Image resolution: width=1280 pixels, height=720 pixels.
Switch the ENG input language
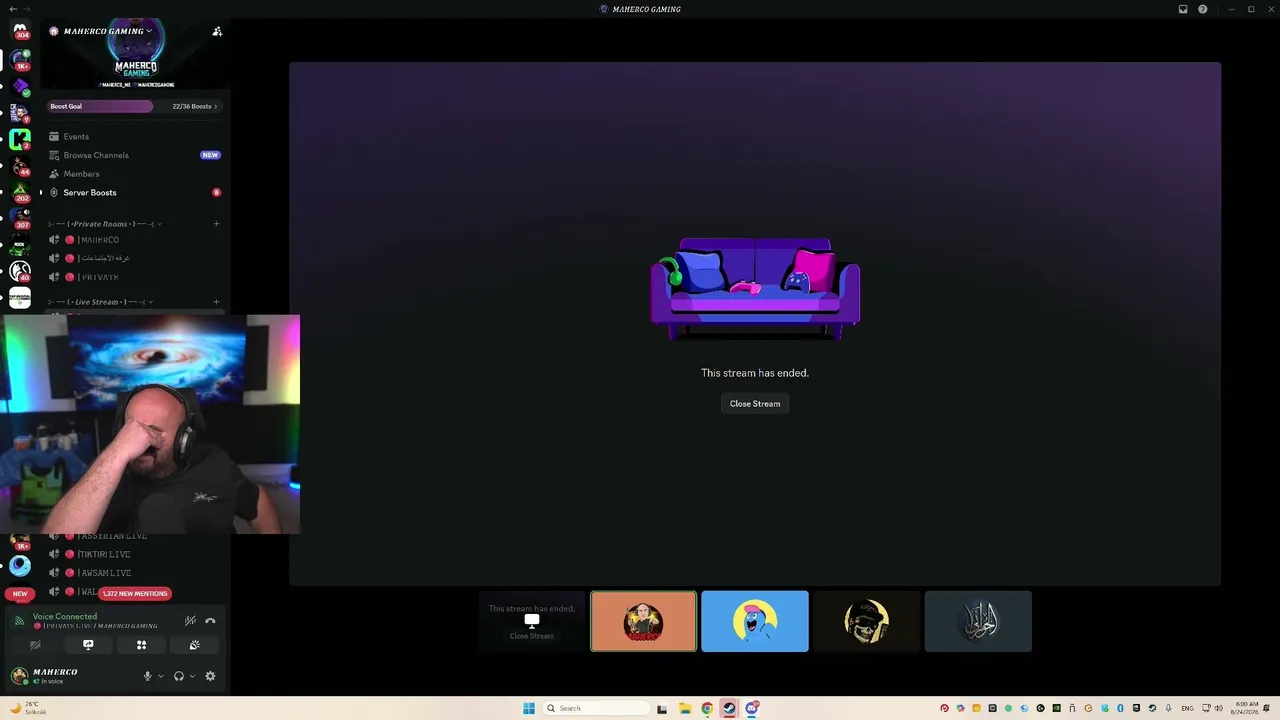tap(1187, 708)
